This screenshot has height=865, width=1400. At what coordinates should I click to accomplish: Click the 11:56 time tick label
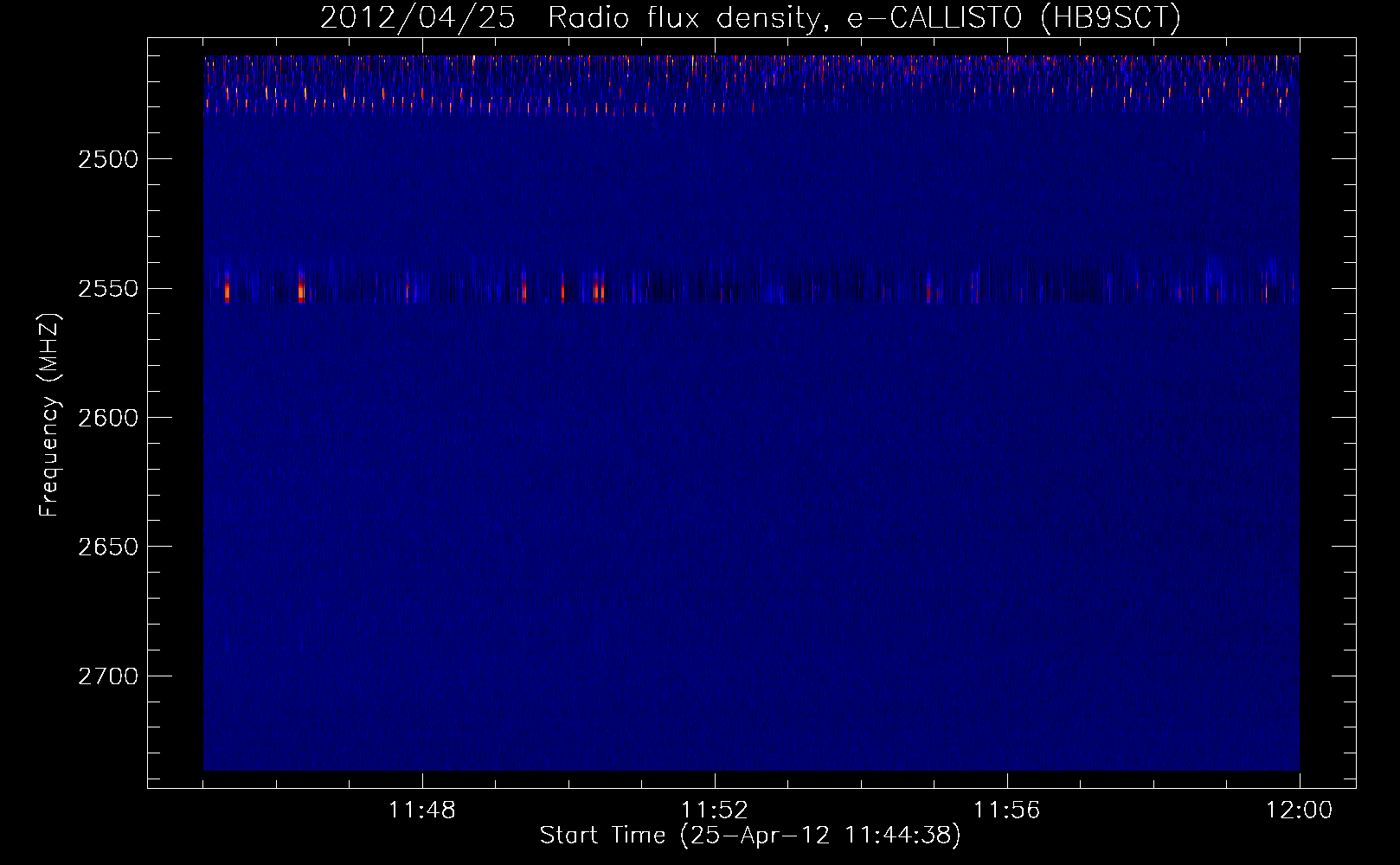[1007, 811]
